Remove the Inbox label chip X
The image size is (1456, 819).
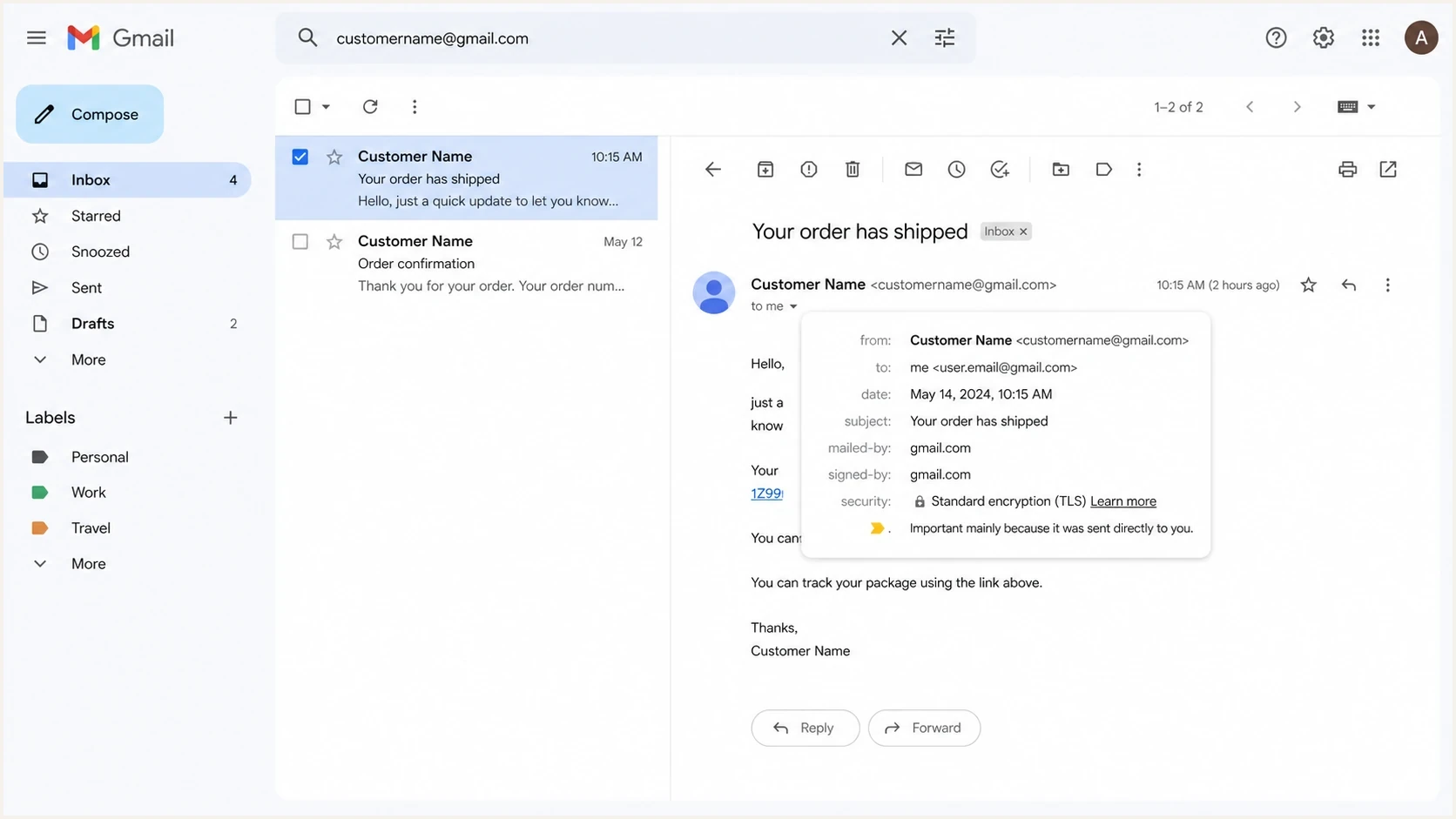point(1023,232)
